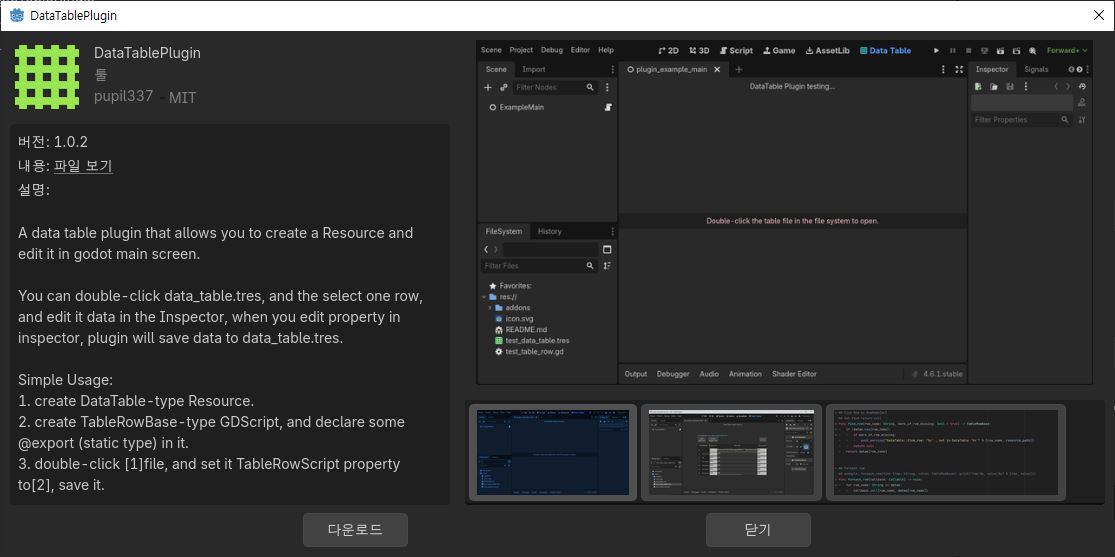Click the 다운로드 download button
Screen dimensions: 1115x557
click(x=355, y=530)
